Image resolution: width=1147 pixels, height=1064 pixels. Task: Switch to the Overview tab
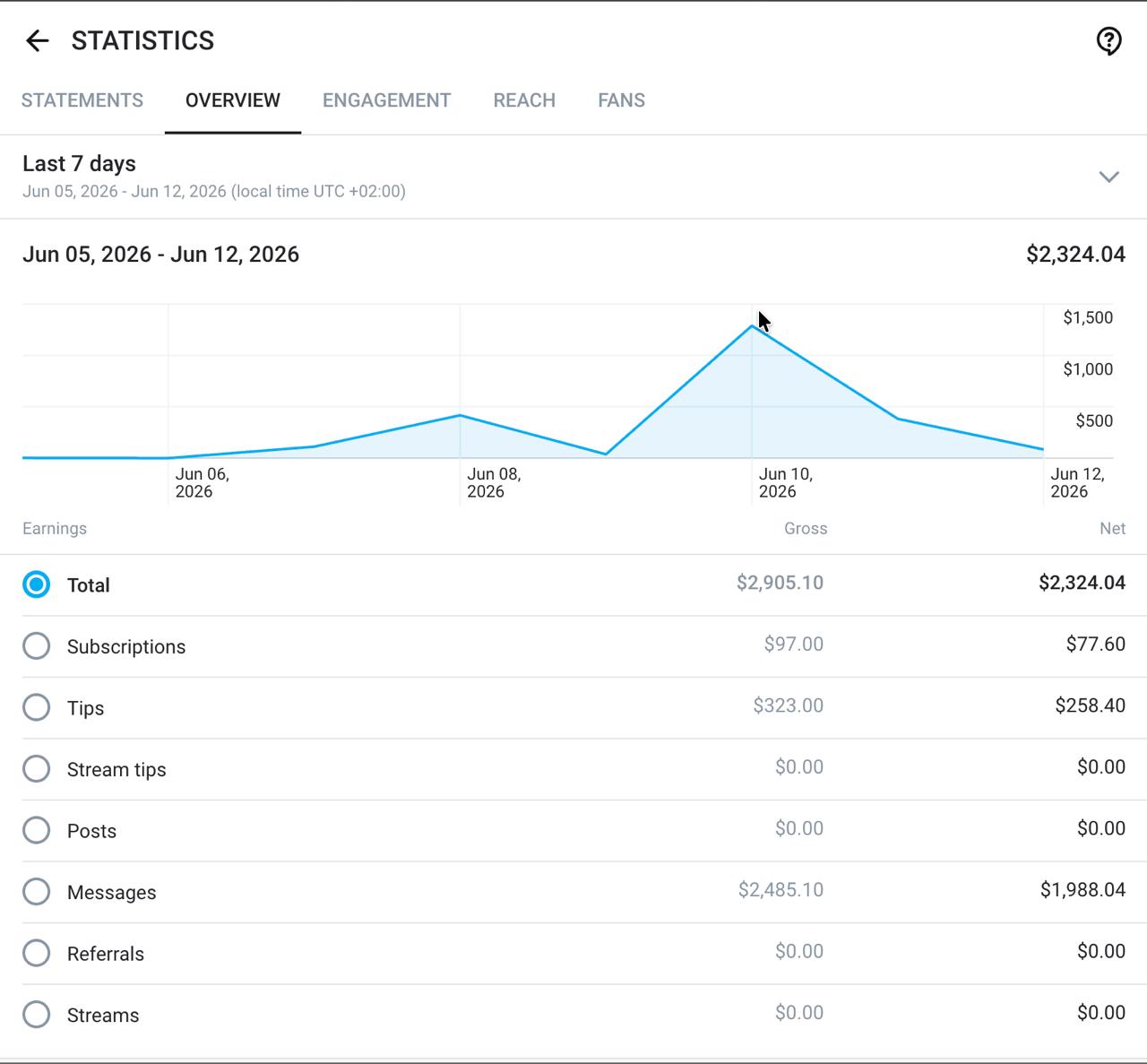(233, 100)
